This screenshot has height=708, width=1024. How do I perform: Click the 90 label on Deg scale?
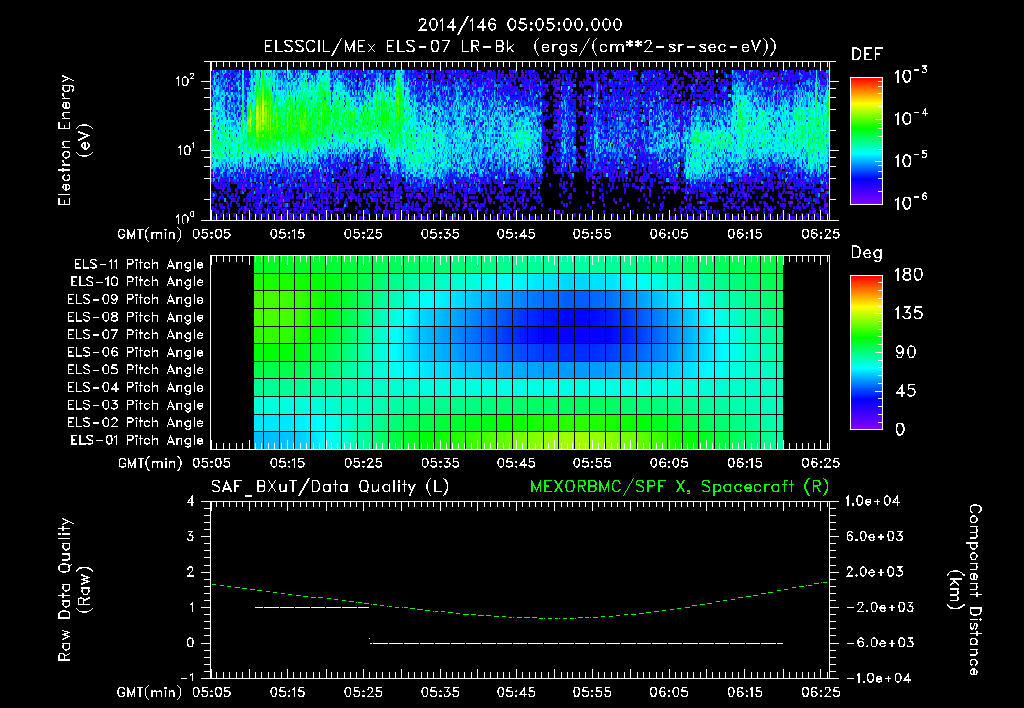point(905,353)
